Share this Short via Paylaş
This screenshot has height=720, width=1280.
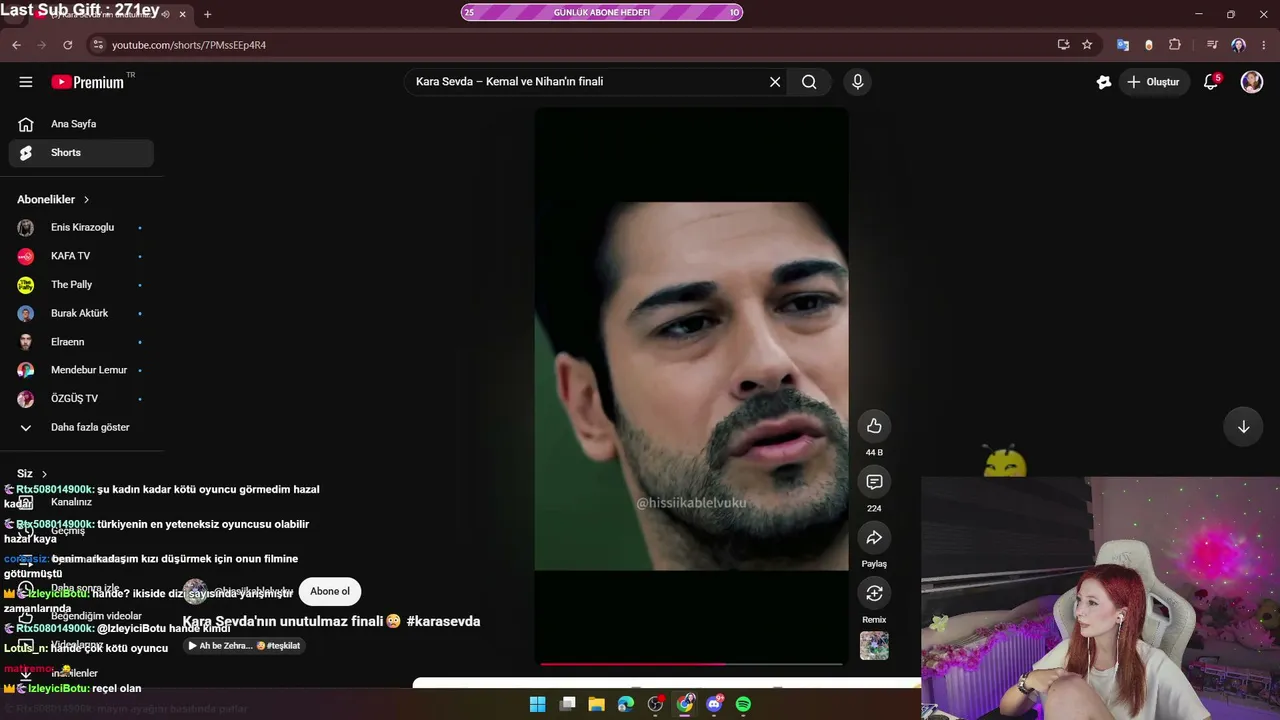(x=874, y=538)
